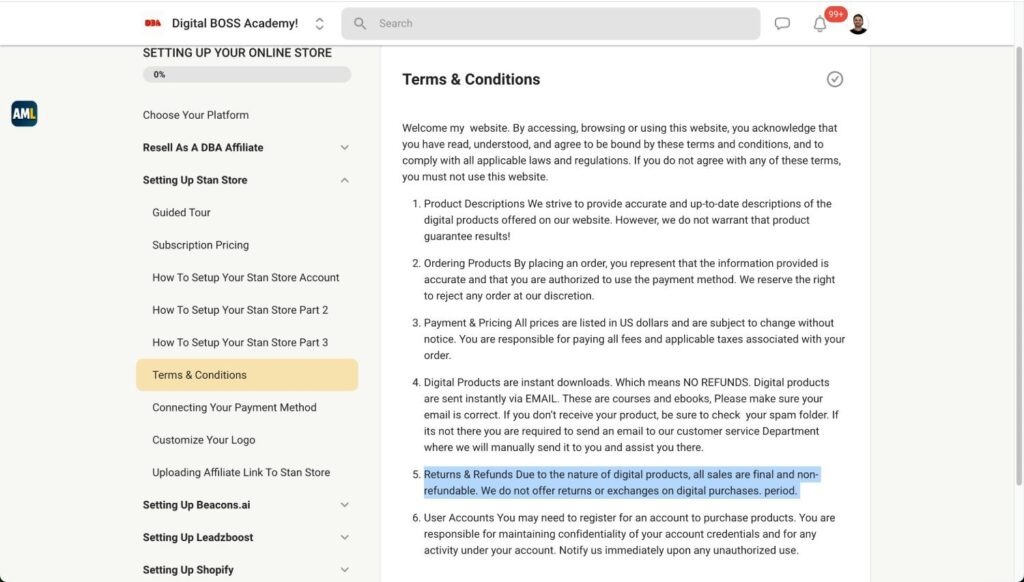The height and width of the screenshot is (582, 1024).
Task: Open How To Setup Your Stan Store Part 2
Action: click(x=240, y=310)
